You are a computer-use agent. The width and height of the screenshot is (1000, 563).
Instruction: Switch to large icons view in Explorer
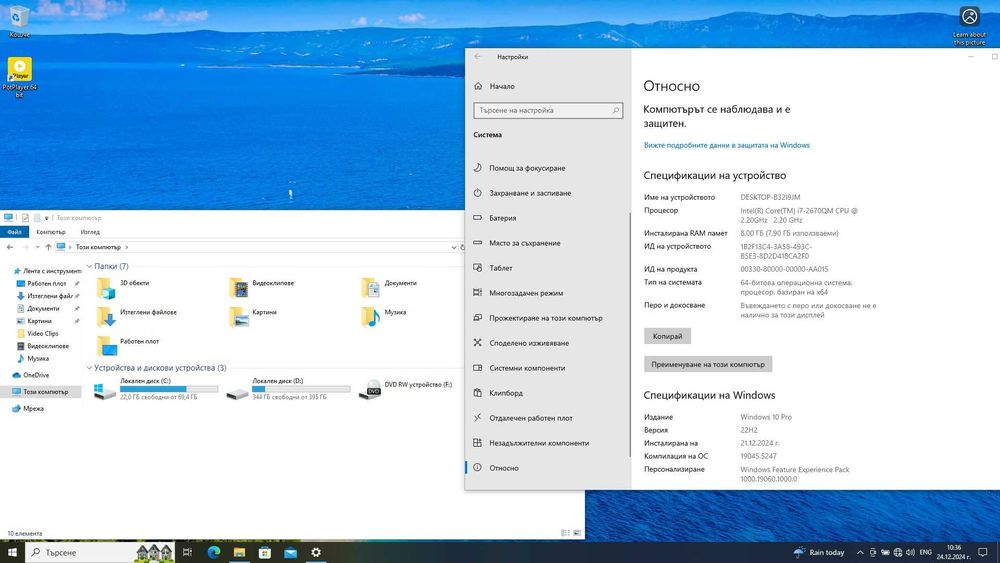578,534
